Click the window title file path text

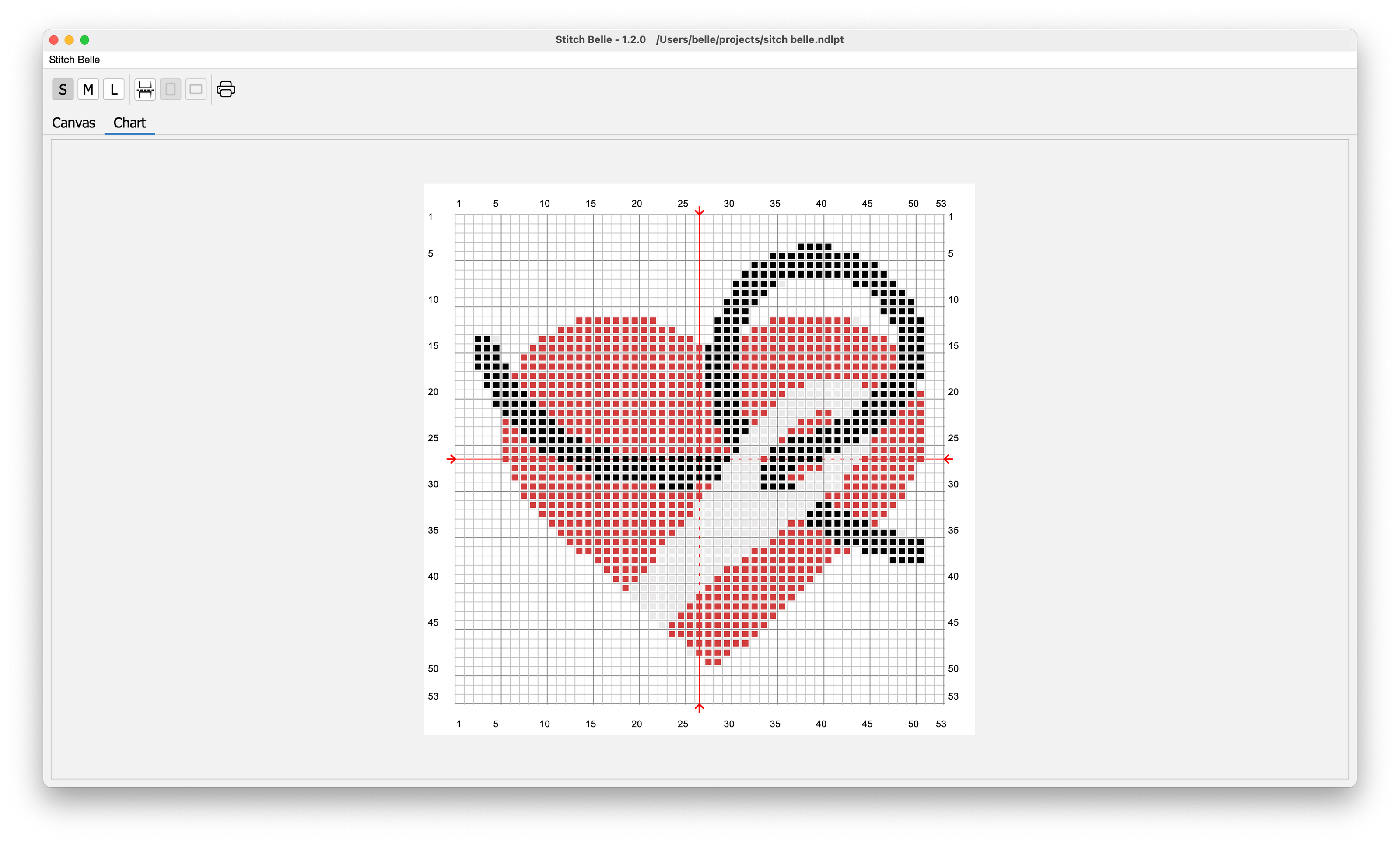click(x=749, y=39)
